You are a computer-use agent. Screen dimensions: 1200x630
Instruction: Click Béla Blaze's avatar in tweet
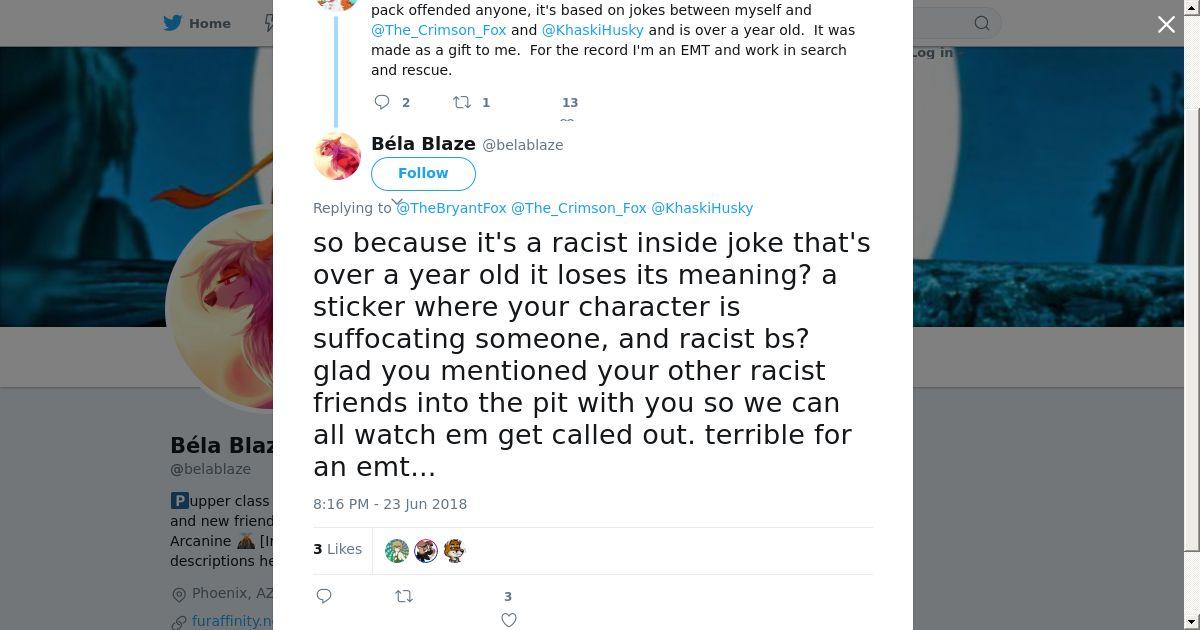pyautogui.click(x=337, y=156)
